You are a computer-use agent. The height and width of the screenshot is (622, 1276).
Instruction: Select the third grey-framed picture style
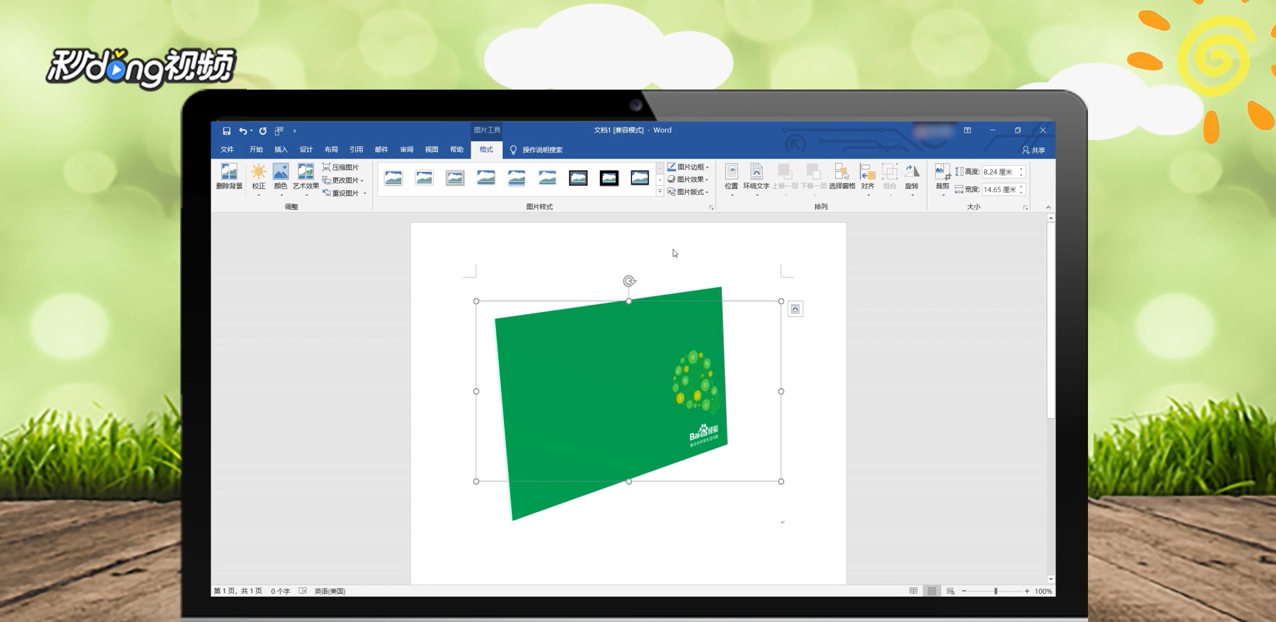tap(455, 178)
